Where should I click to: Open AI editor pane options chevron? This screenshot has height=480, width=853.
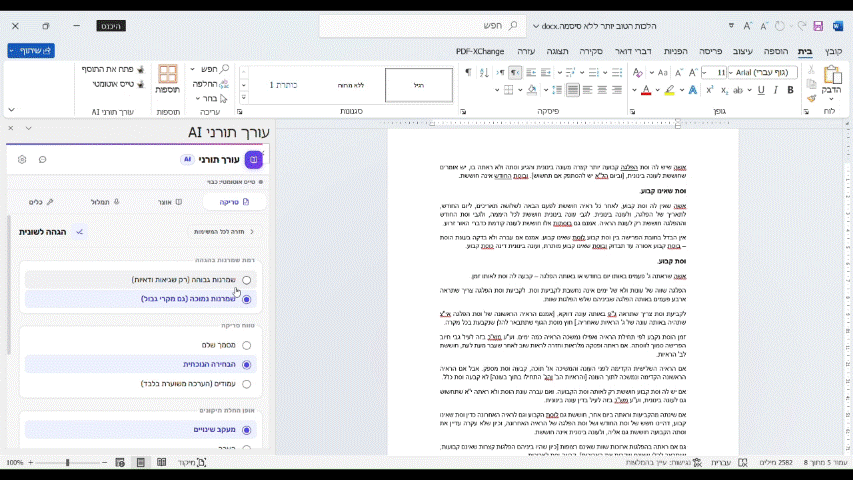28,128
